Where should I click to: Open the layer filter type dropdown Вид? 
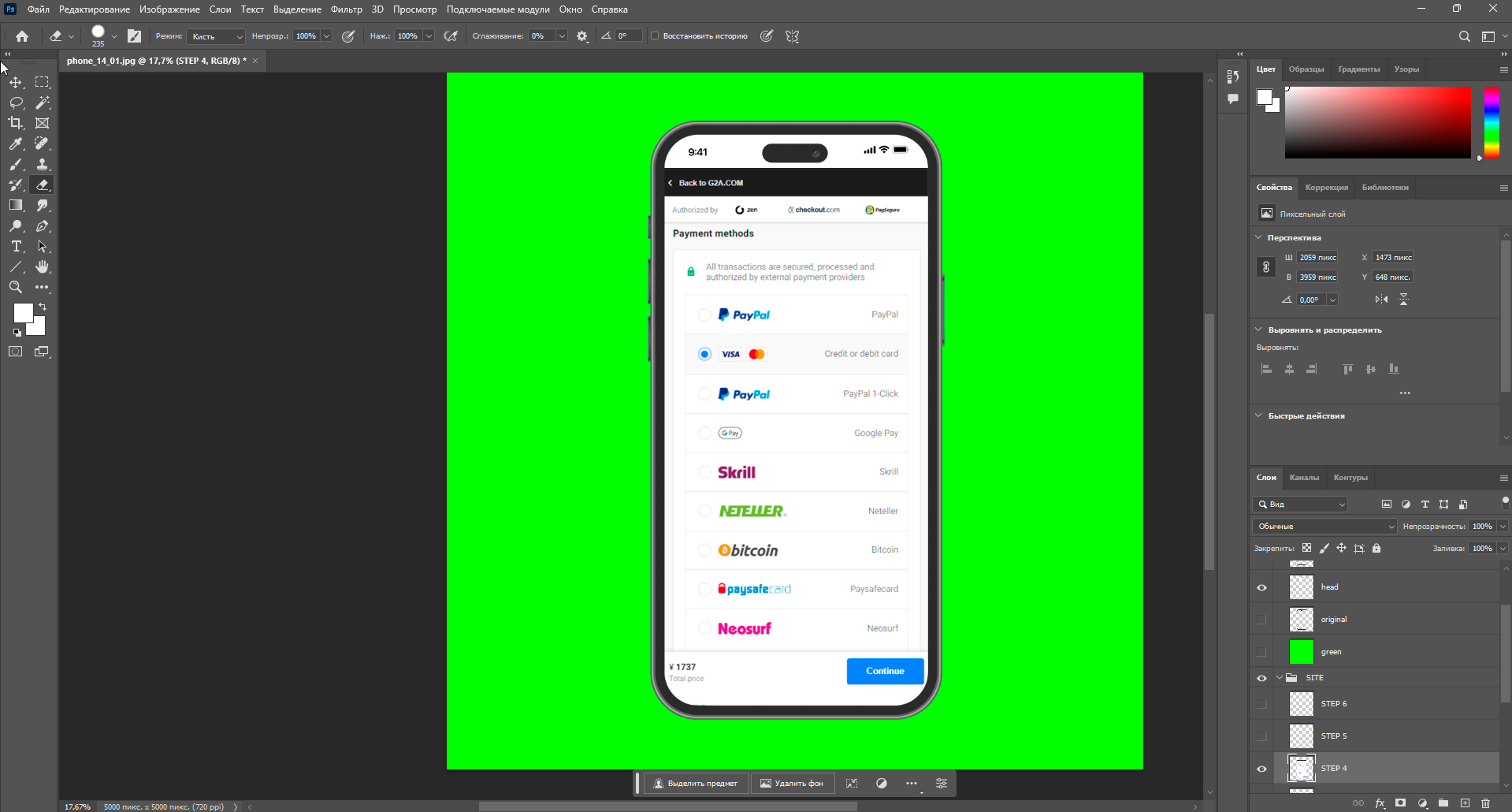coord(1300,505)
